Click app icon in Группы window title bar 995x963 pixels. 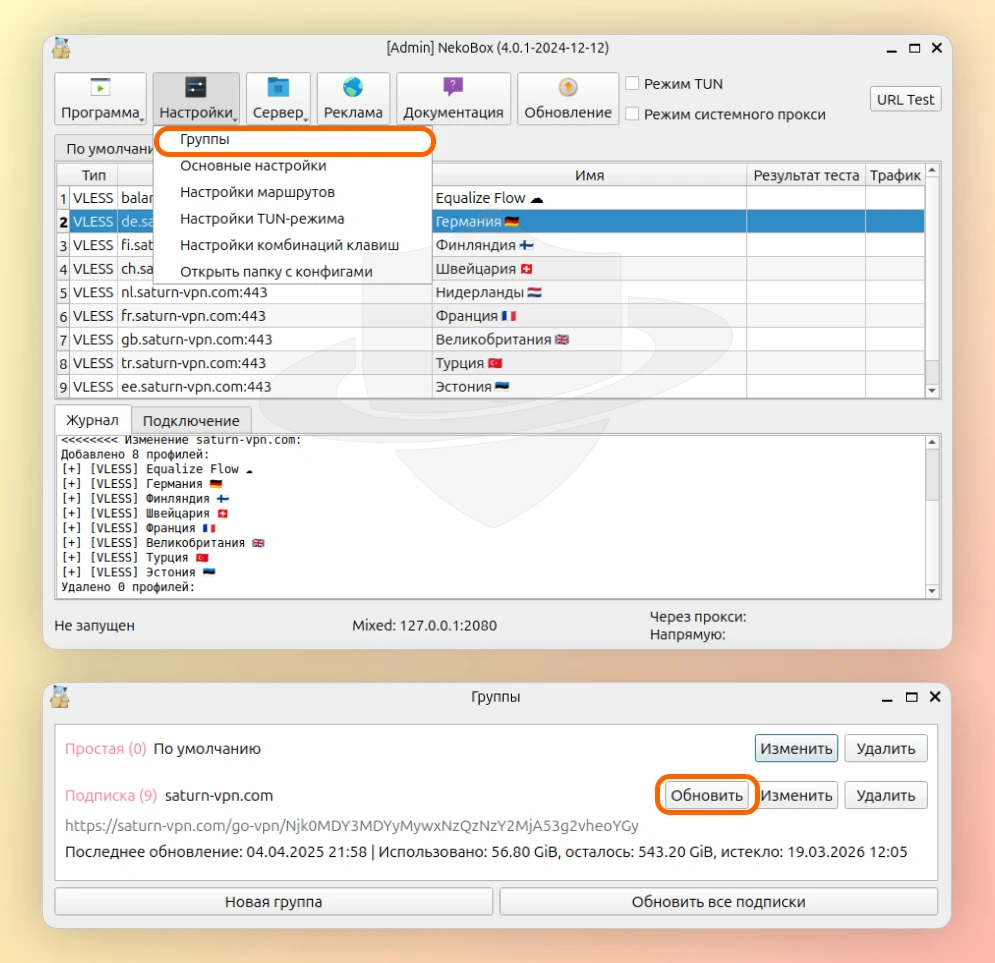62,697
